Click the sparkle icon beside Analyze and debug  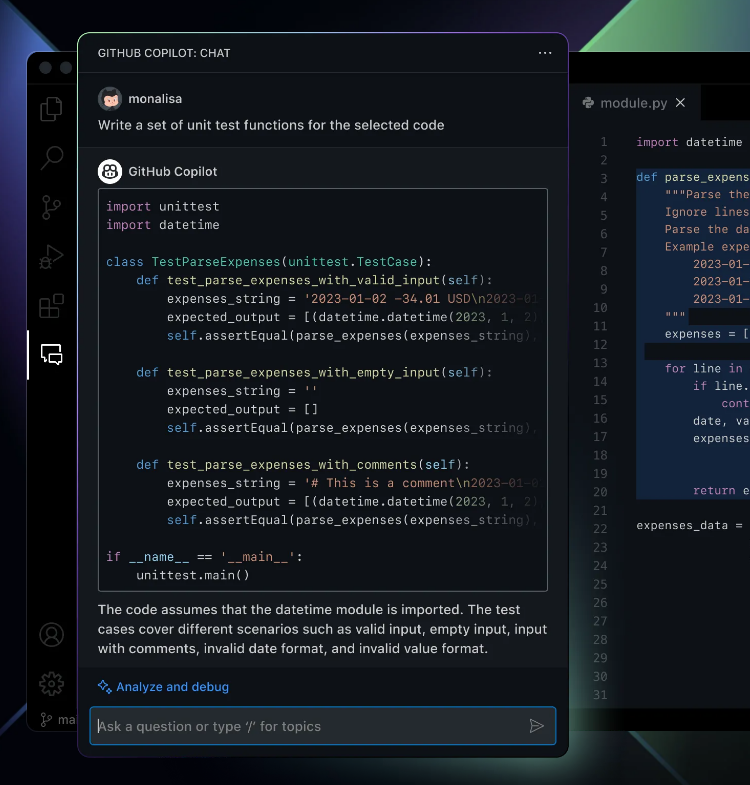105,687
